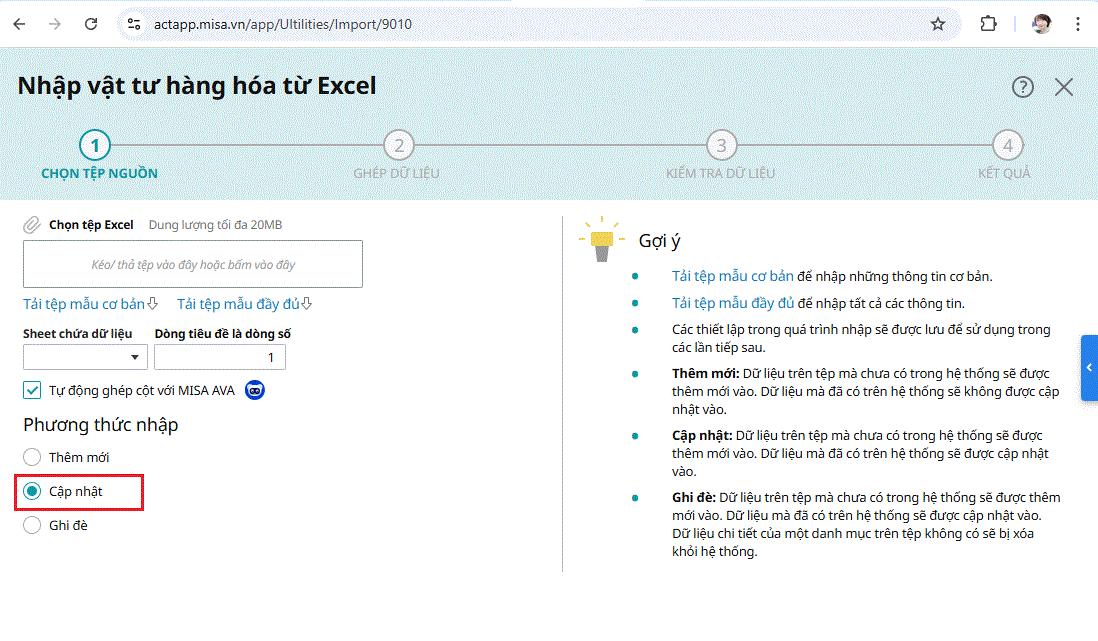1098x641 pixels.
Task: Download Tải tệp mẫu đầy đủ under file box
Action: (x=238, y=304)
